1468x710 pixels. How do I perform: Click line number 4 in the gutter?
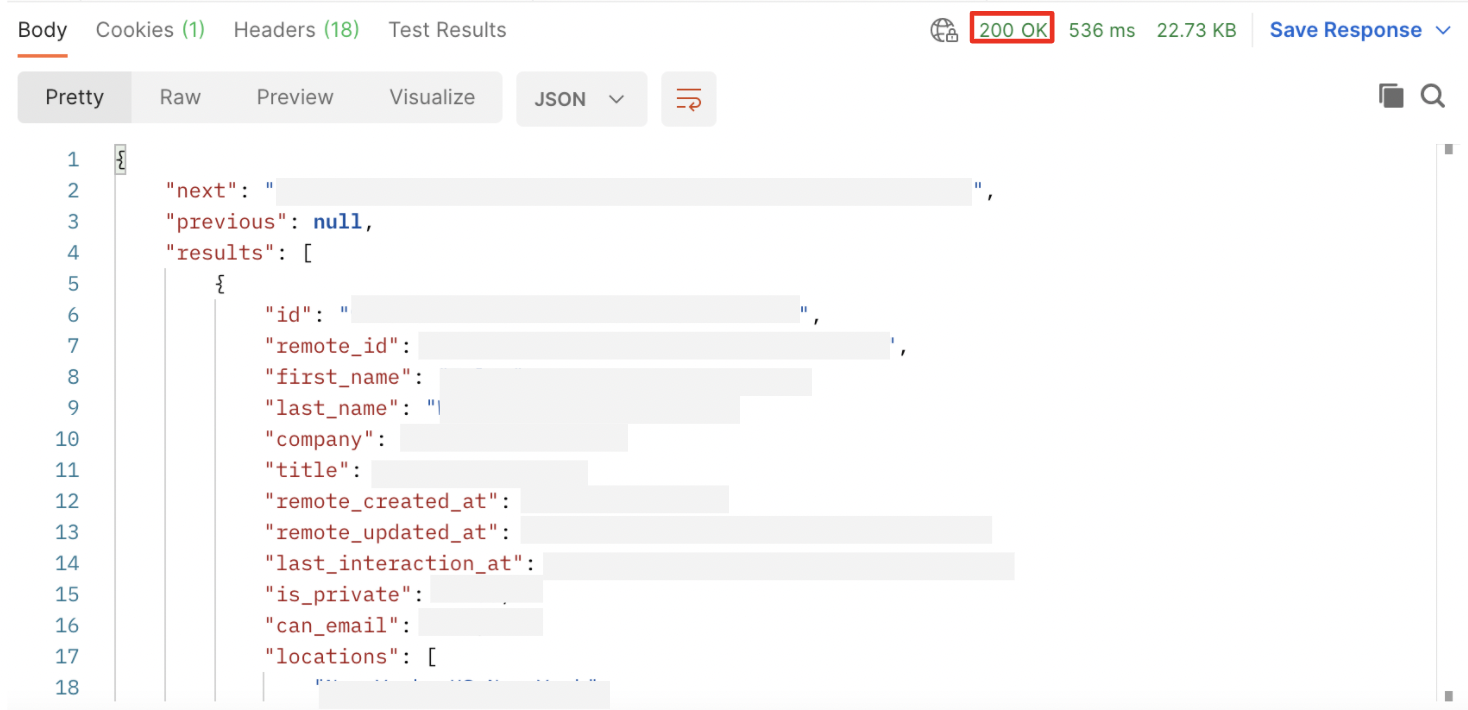coord(72,253)
